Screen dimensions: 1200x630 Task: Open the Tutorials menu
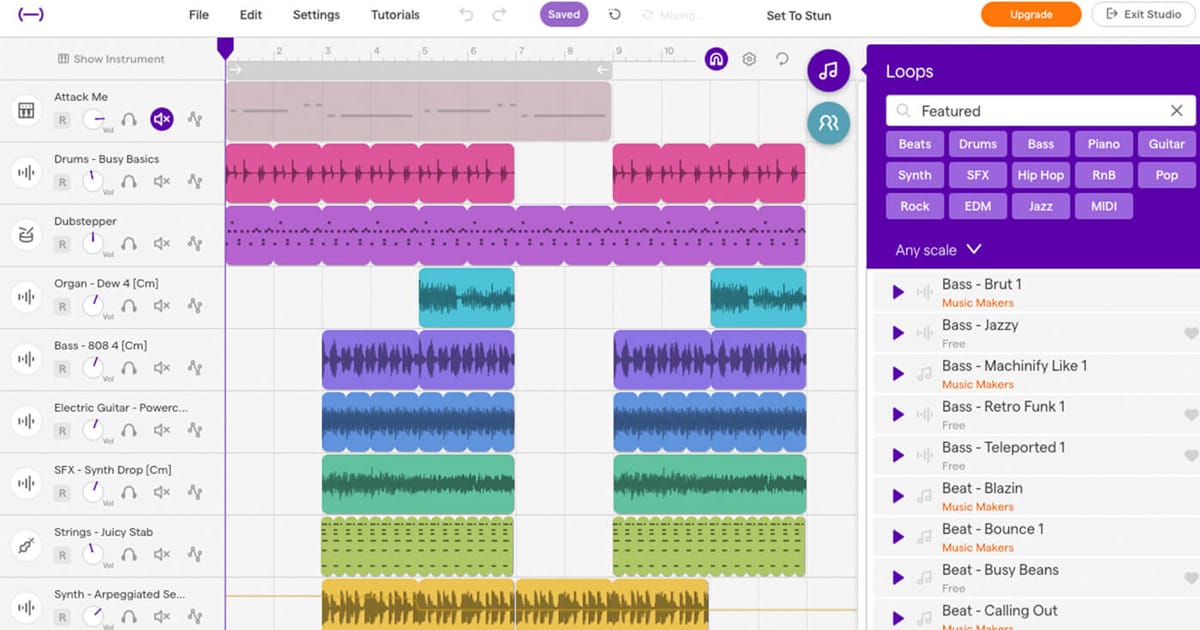395,15
